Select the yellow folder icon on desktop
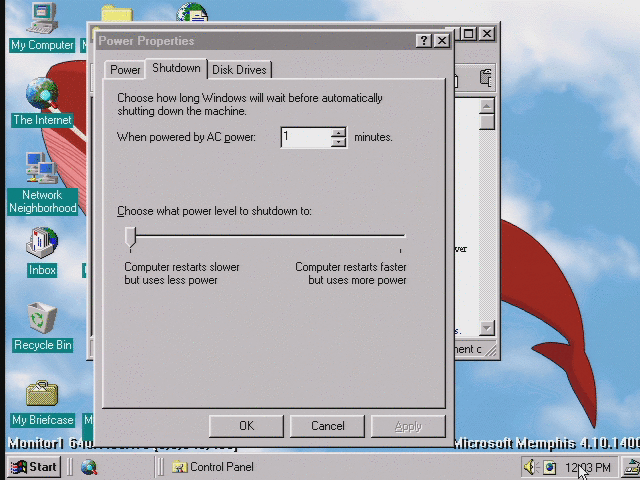 (117, 13)
